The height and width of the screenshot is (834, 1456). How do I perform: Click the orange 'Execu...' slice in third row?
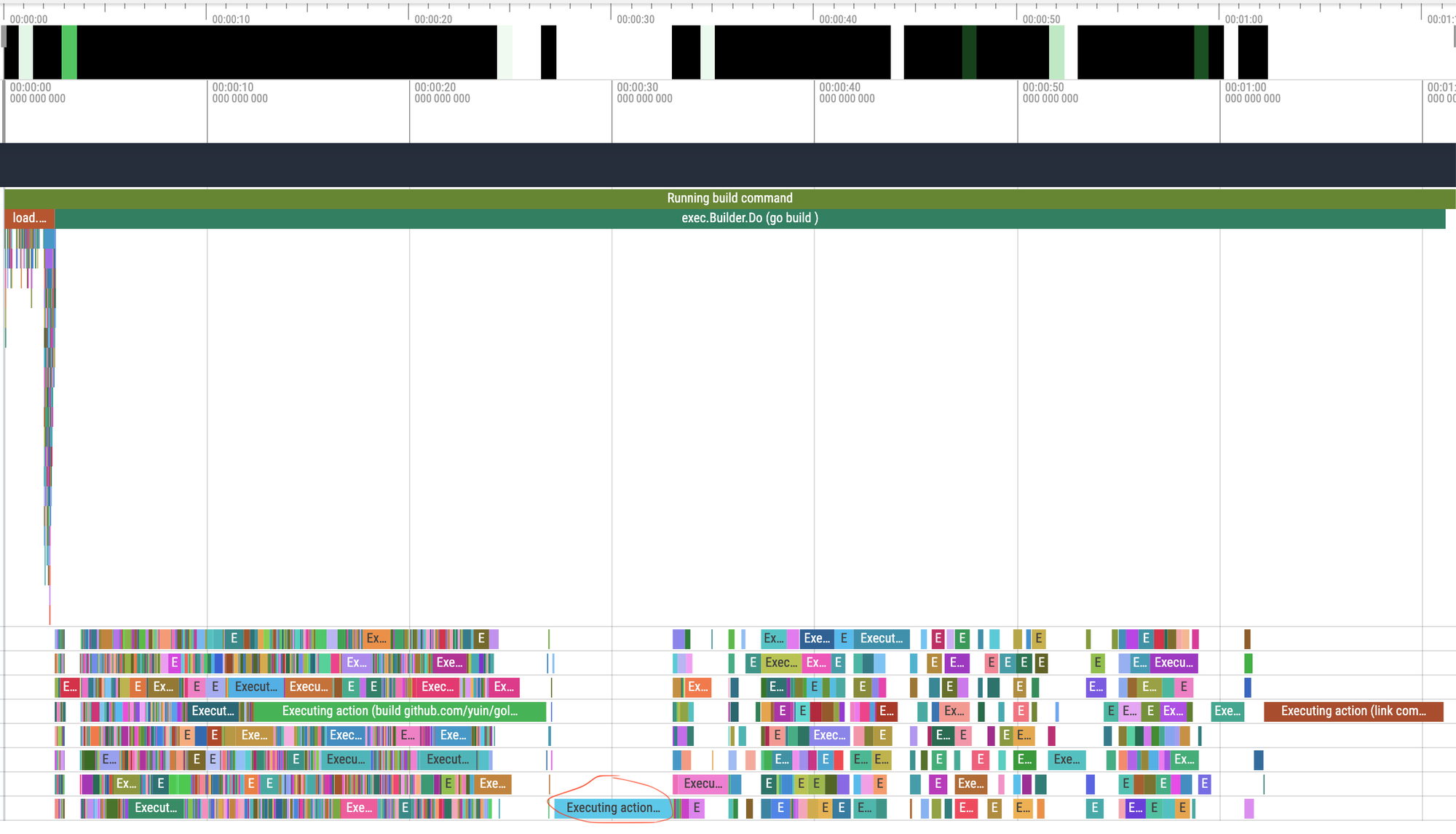pos(308,687)
